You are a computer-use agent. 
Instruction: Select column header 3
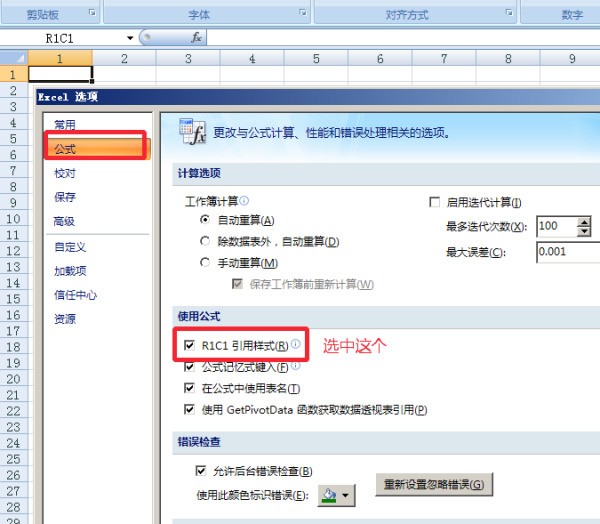[x=188, y=58]
